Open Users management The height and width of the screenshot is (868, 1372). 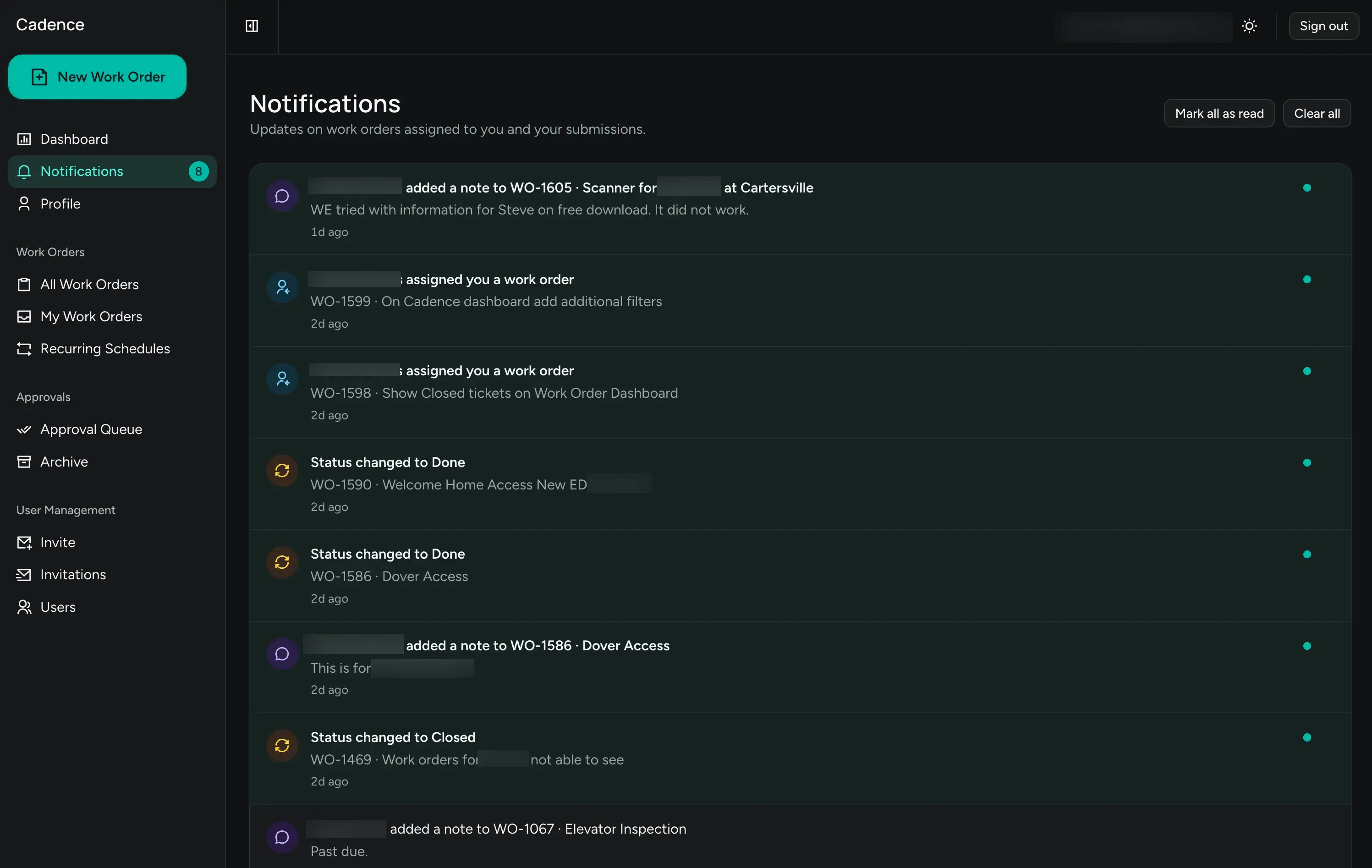click(x=112, y=607)
